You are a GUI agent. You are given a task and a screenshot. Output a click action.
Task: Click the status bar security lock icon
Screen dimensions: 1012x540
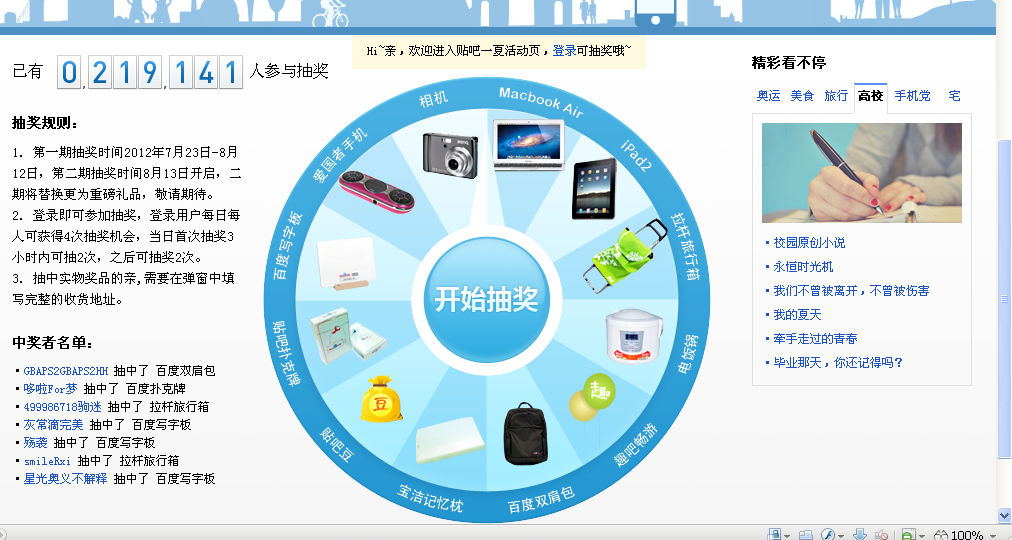click(774, 534)
